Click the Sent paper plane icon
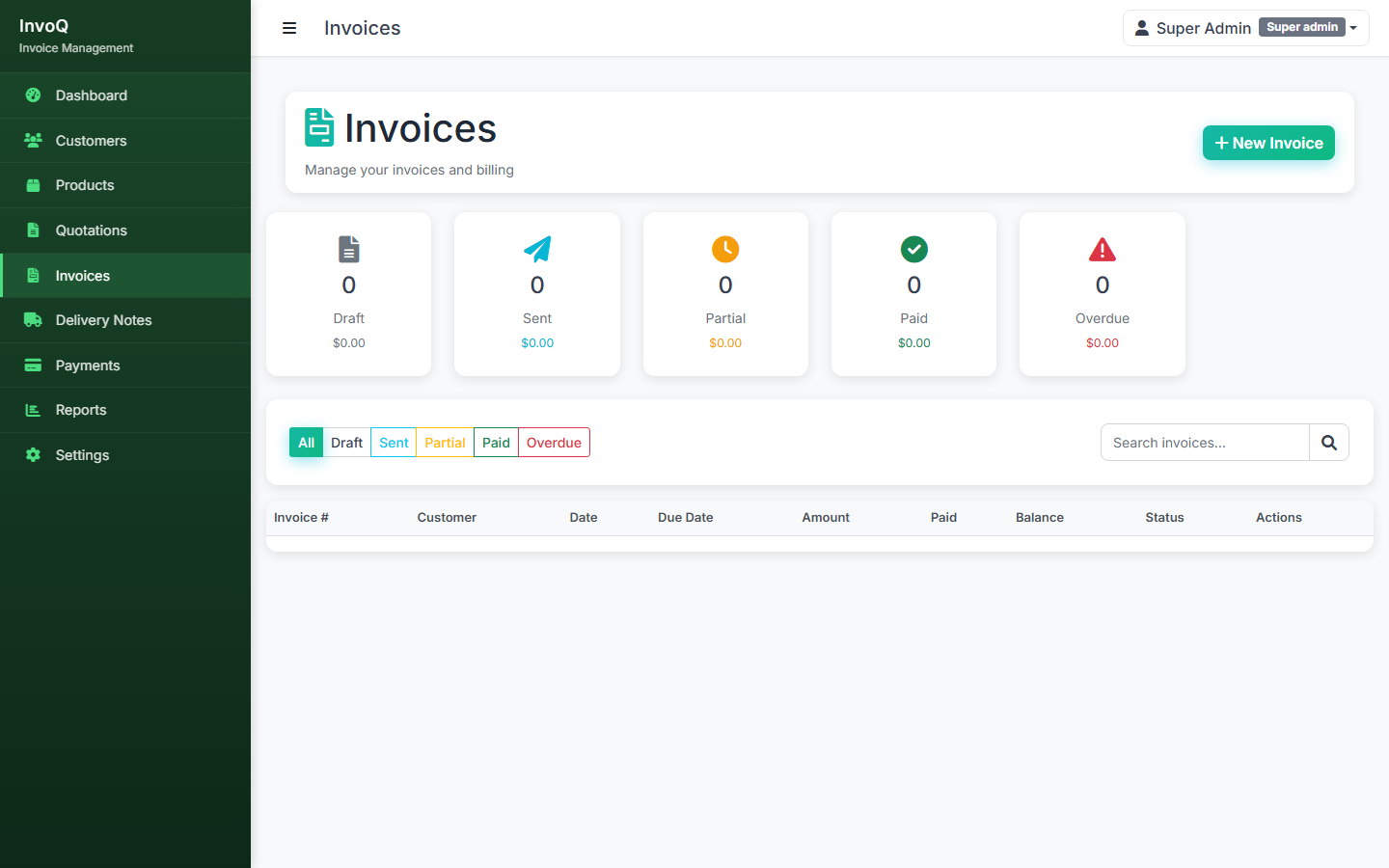Image resolution: width=1389 pixels, height=868 pixels. pyautogui.click(x=537, y=249)
